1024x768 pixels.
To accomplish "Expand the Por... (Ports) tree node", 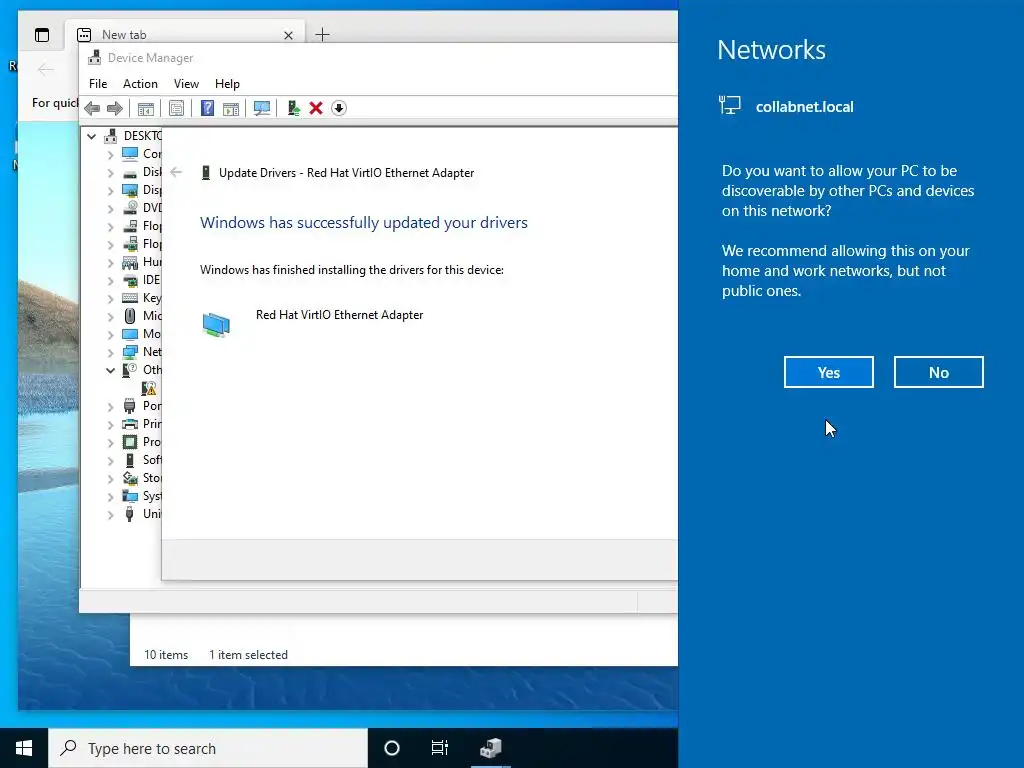I will 110,406.
